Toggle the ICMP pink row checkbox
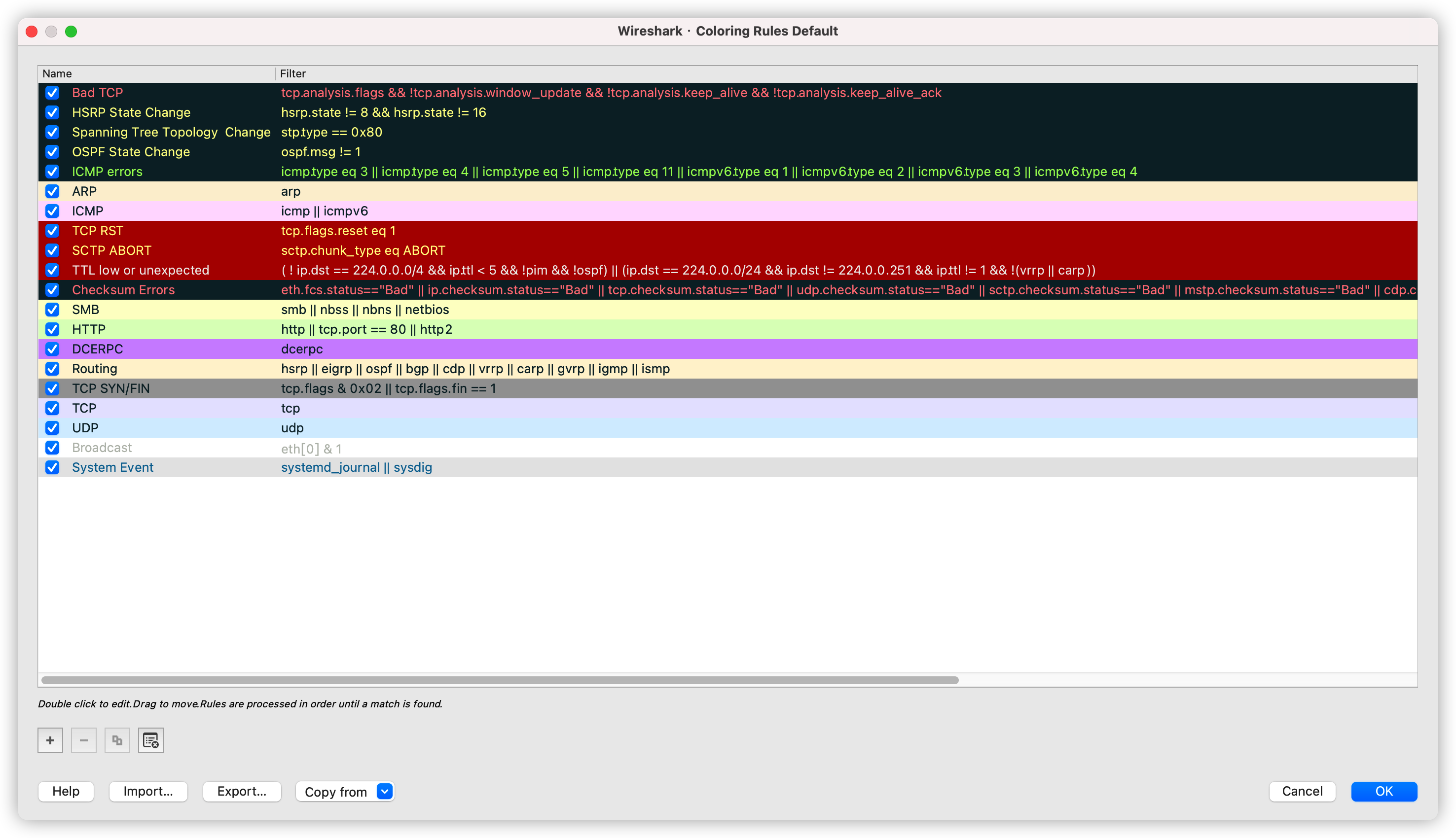Screen dimensions: 1456x838 pos(52,210)
